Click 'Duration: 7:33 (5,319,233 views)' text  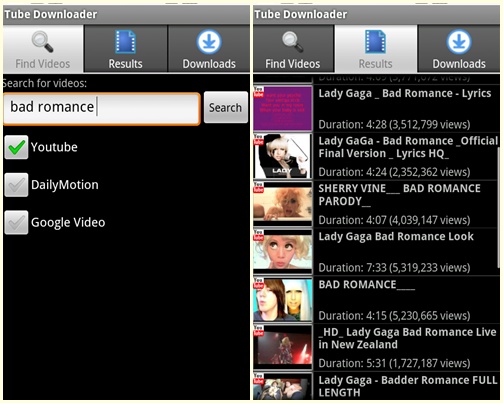tap(394, 268)
